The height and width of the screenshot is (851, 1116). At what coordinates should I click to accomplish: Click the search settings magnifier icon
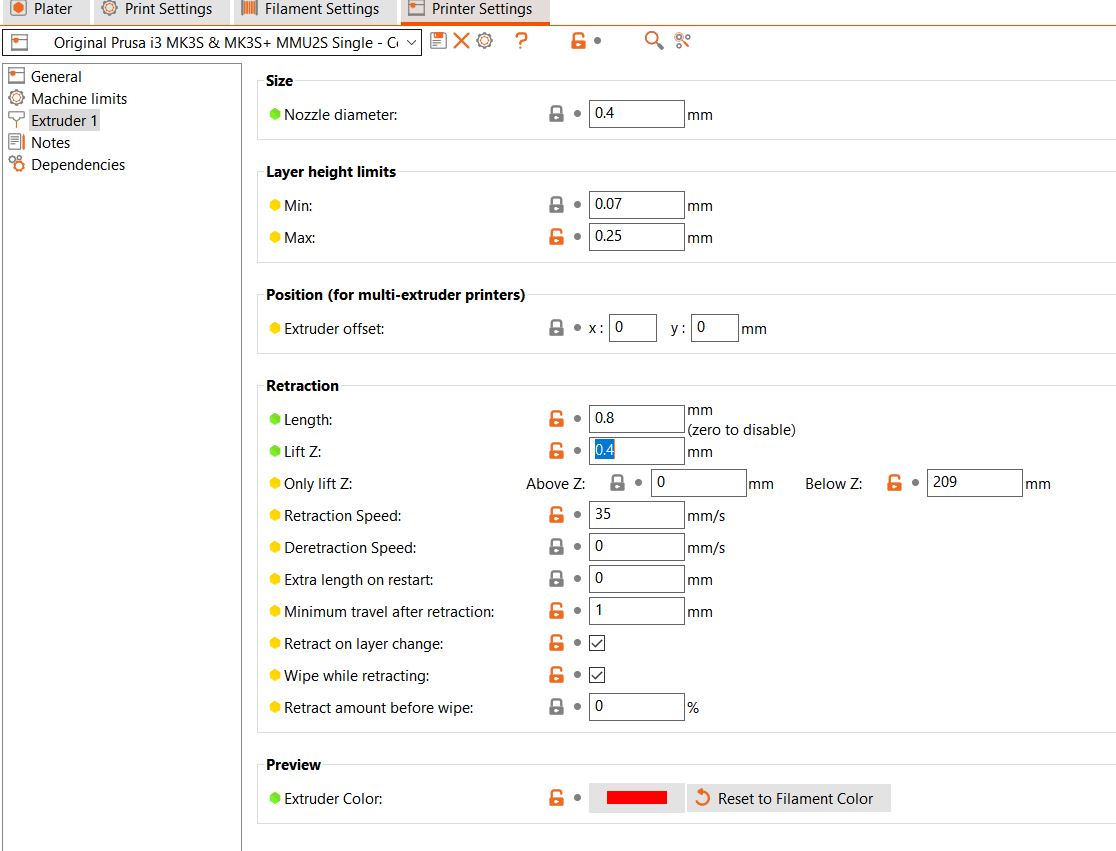[x=654, y=41]
